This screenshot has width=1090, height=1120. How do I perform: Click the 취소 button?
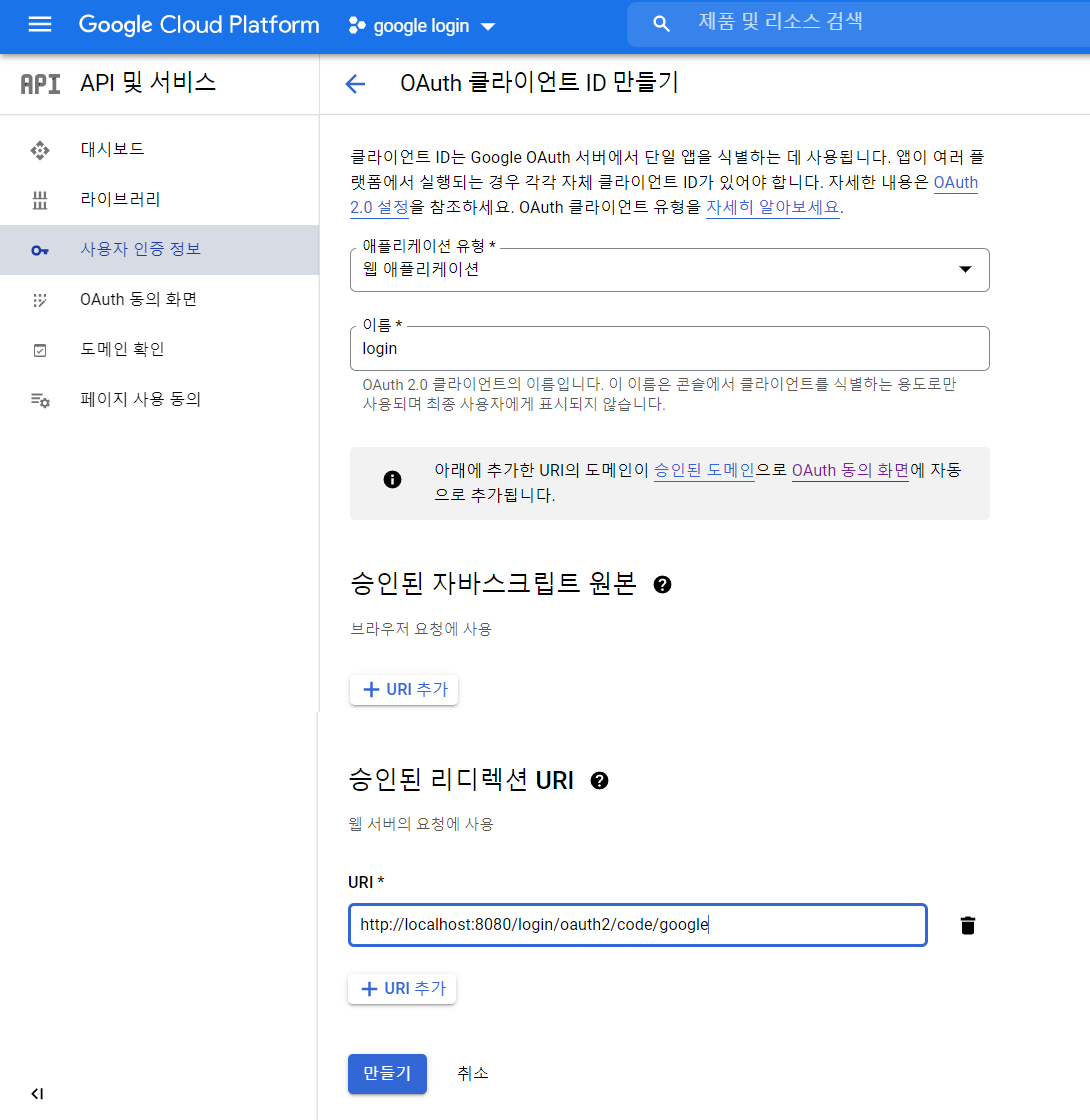click(x=473, y=1074)
